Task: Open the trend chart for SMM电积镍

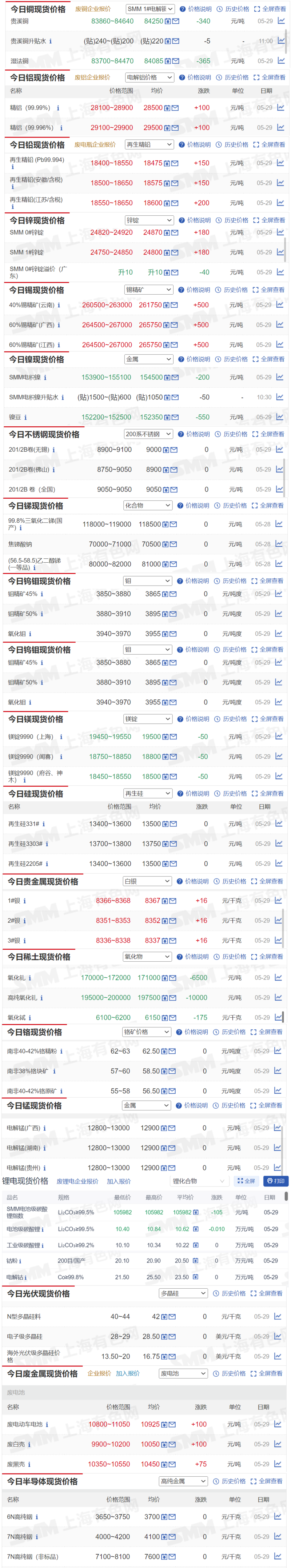Action: tap(279, 377)
